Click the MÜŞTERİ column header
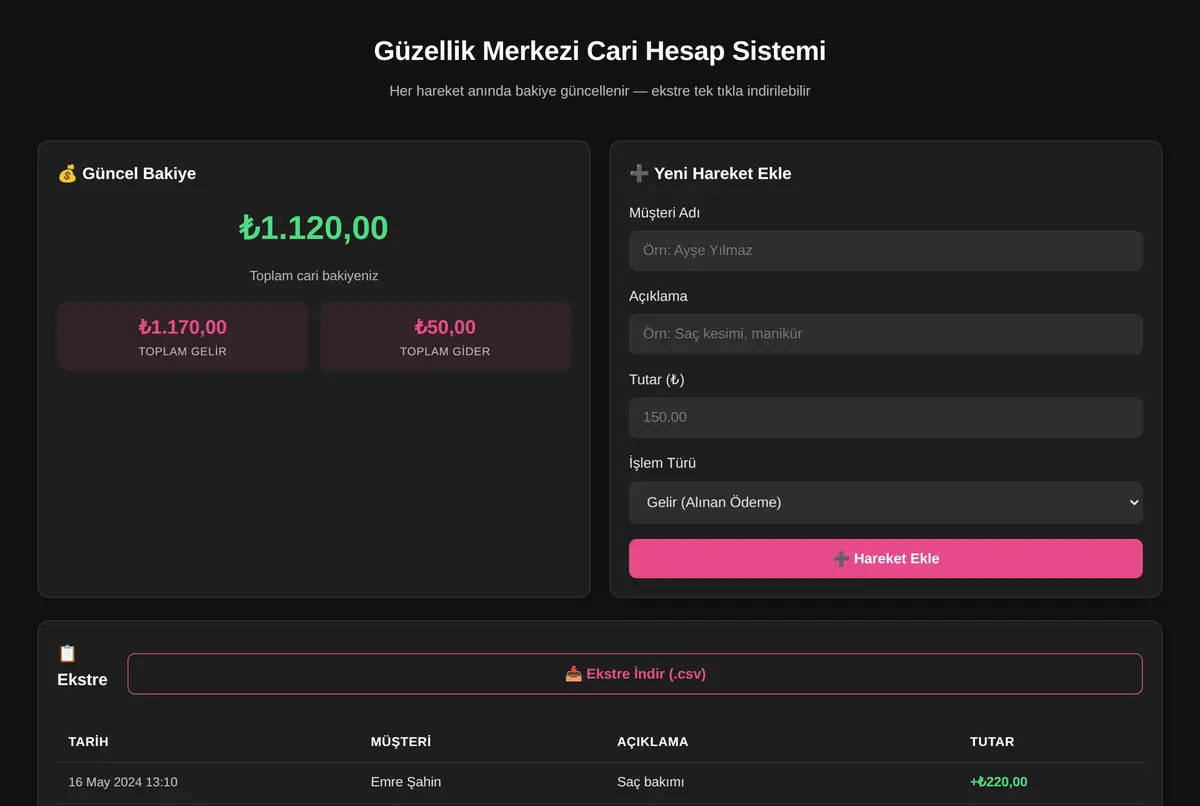Screen dimensions: 1200x806 pyautogui.click(x=401, y=742)
